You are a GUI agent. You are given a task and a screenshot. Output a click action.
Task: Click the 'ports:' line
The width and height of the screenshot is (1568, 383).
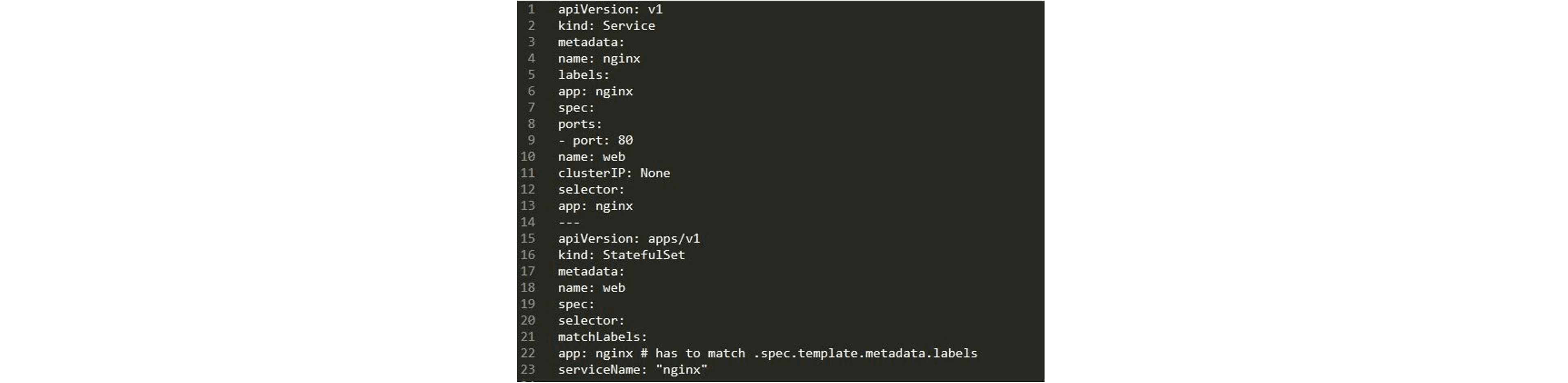(580, 124)
